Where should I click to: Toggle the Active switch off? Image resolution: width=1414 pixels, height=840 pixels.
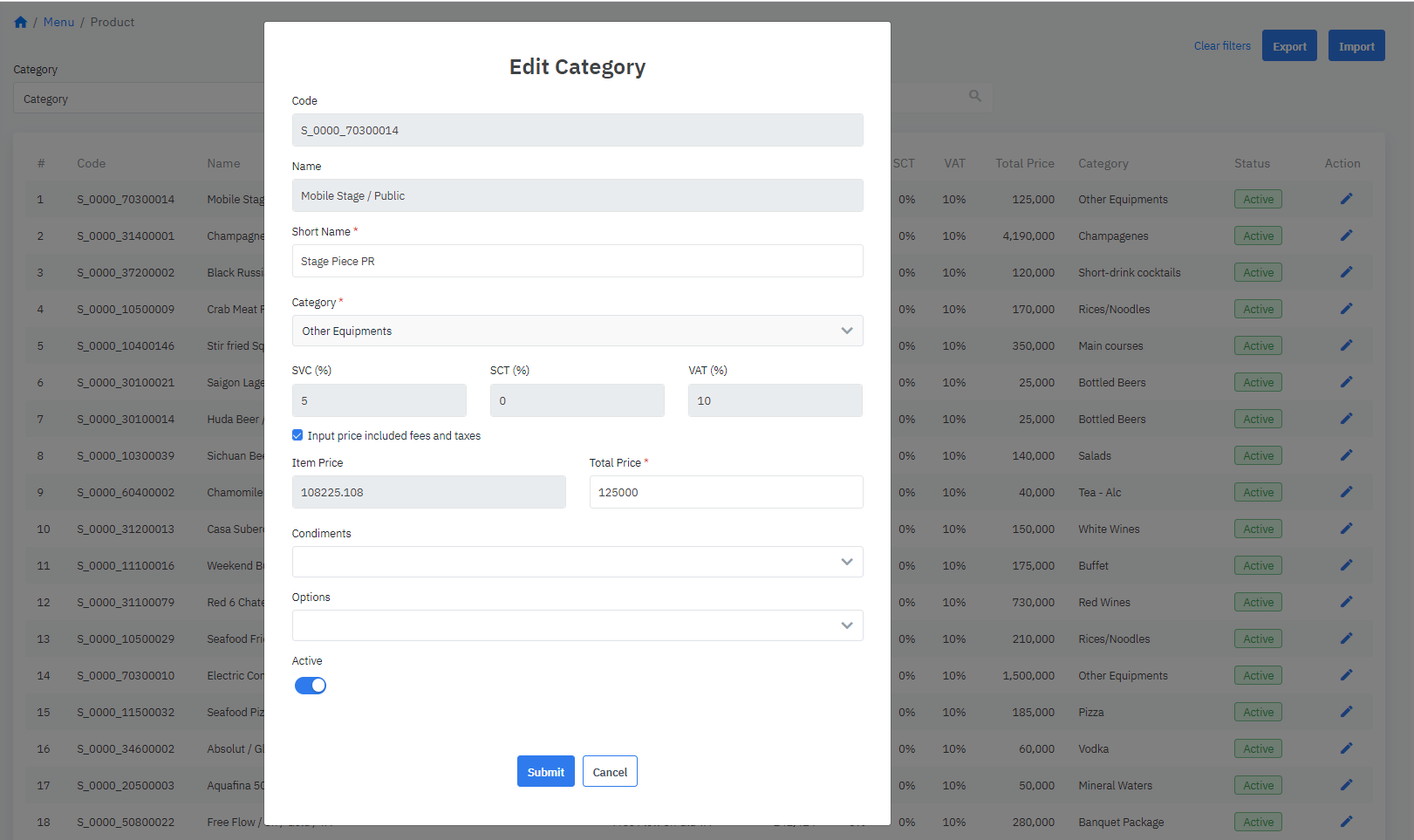[311, 686]
